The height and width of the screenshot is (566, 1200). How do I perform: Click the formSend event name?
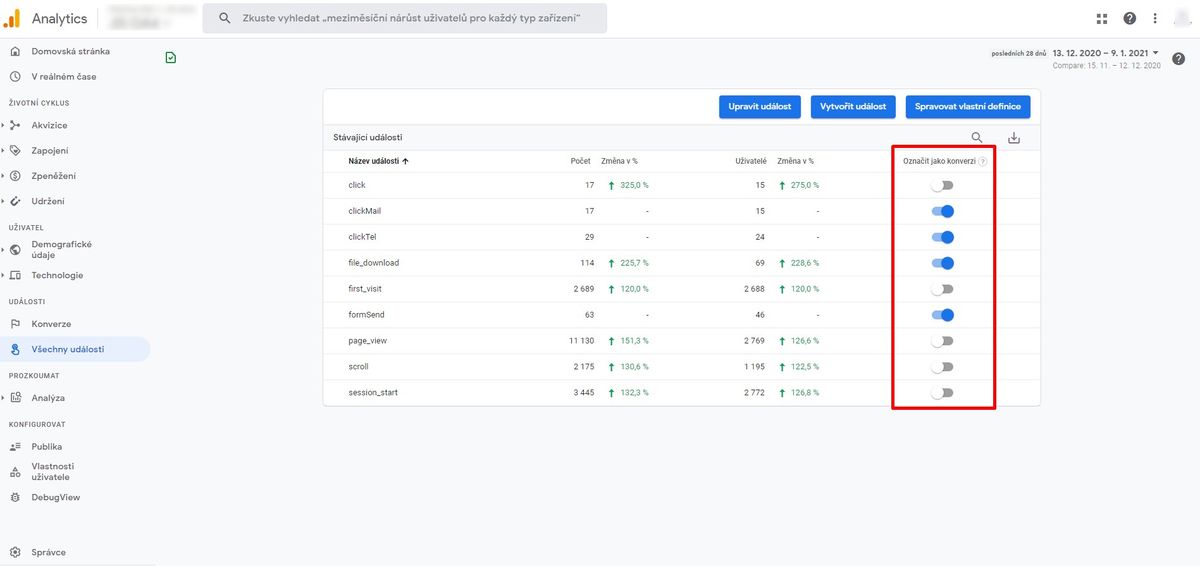coord(366,315)
